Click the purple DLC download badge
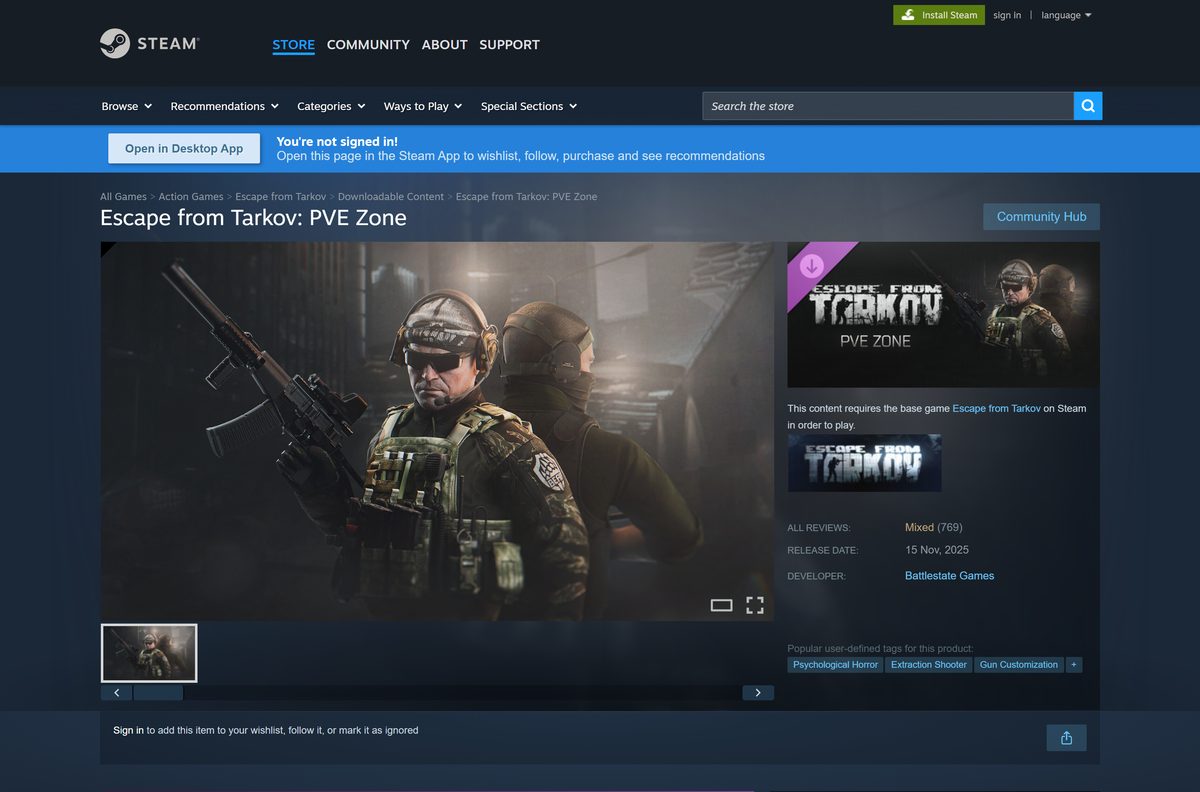Image resolution: width=1200 pixels, height=792 pixels. point(812,265)
